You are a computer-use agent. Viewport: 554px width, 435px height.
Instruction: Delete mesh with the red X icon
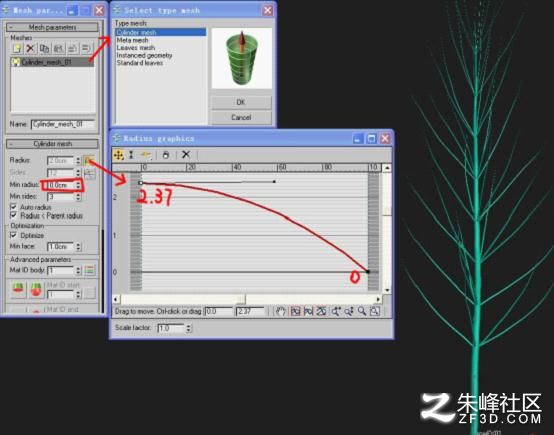(30, 48)
